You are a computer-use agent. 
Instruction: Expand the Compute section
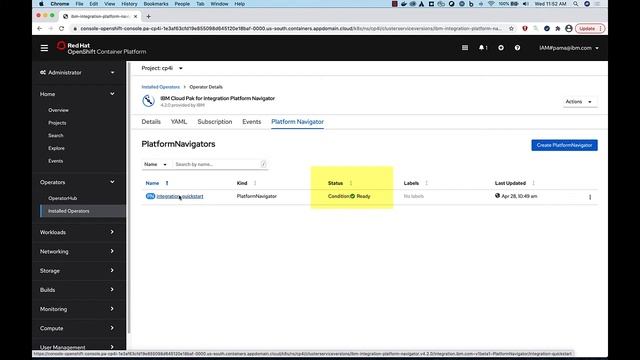tap(77, 328)
